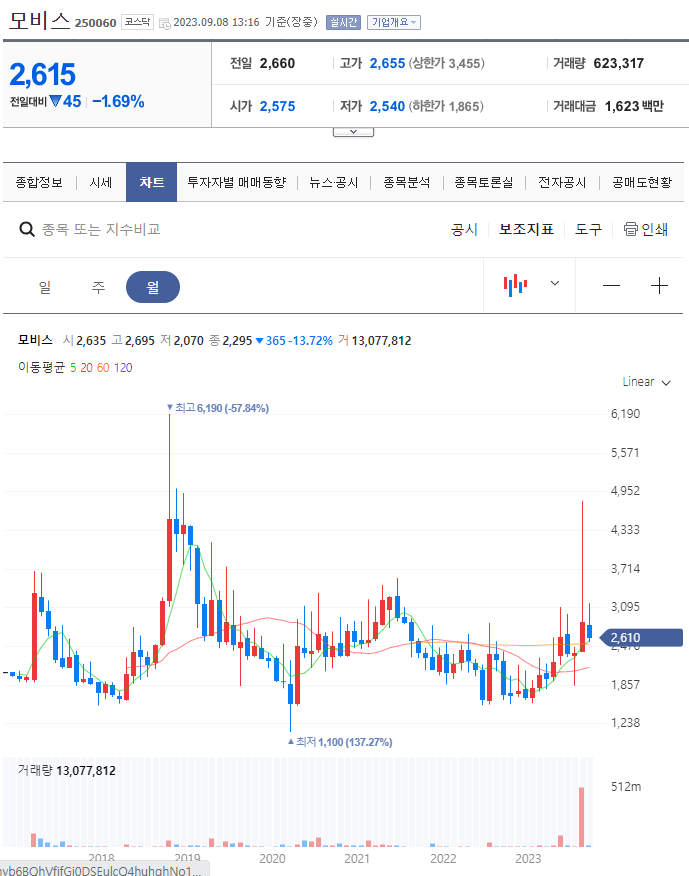Click the 2,610 current price marker
This screenshot has height=876, width=689.
coord(641,637)
